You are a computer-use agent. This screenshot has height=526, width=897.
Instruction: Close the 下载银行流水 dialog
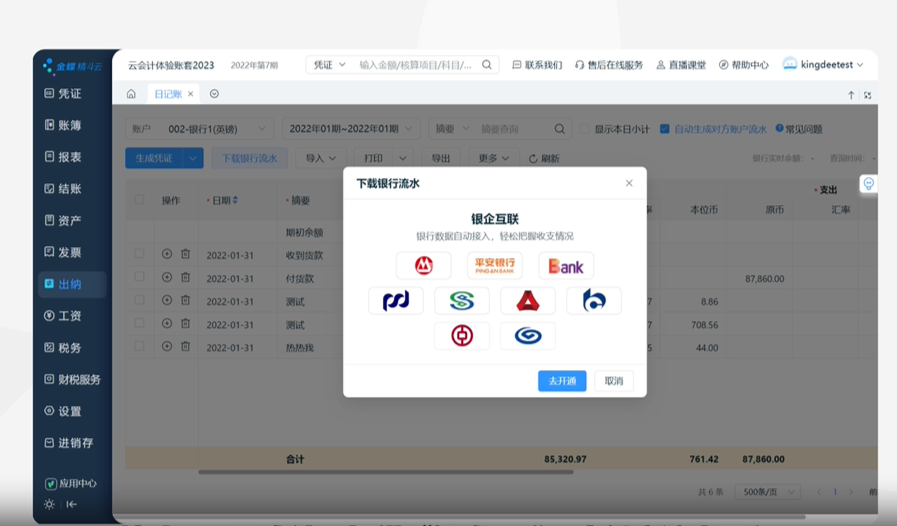(x=629, y=183)
